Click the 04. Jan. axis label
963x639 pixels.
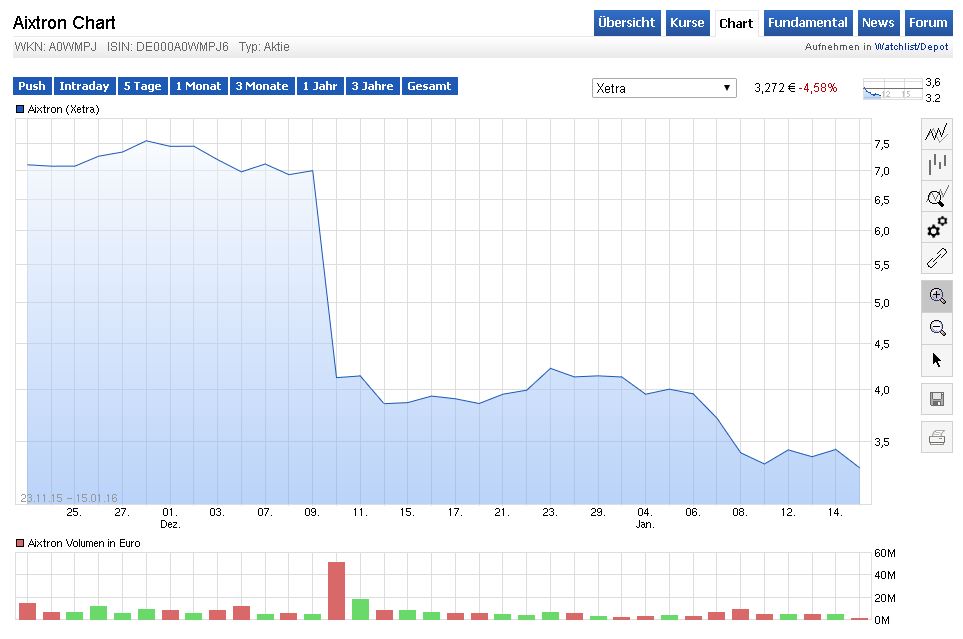[x=645, y=518]
